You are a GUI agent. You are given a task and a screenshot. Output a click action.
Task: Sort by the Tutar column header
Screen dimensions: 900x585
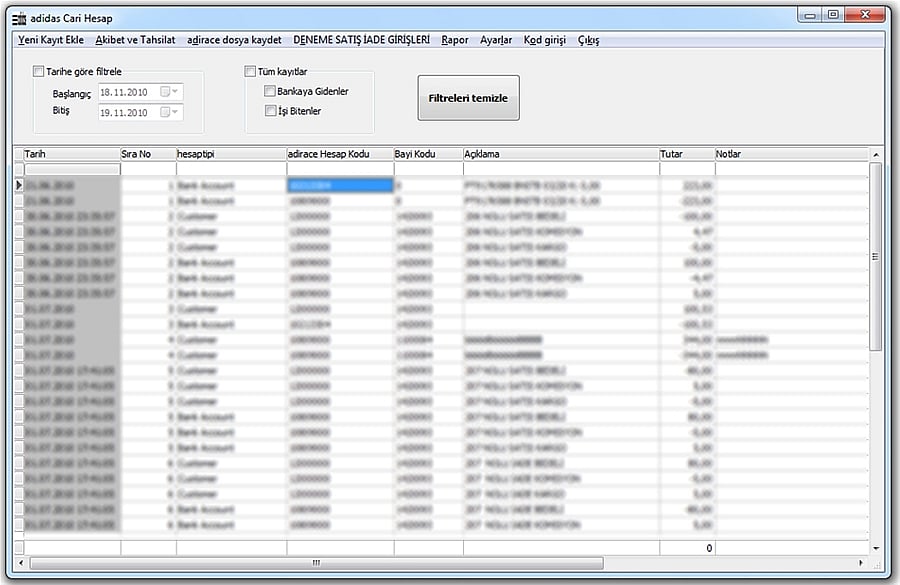coord(687,154)
